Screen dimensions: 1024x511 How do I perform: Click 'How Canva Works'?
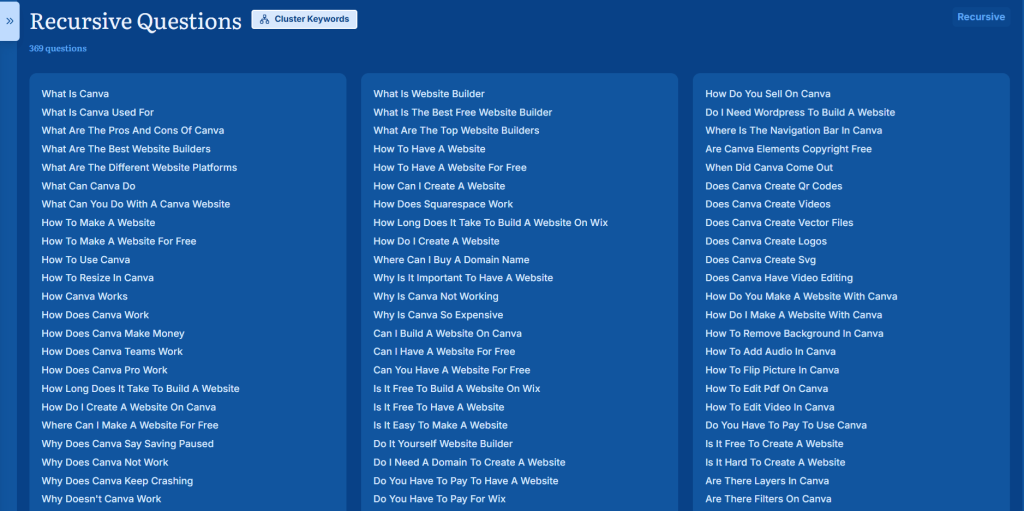[x=85, y=297]
